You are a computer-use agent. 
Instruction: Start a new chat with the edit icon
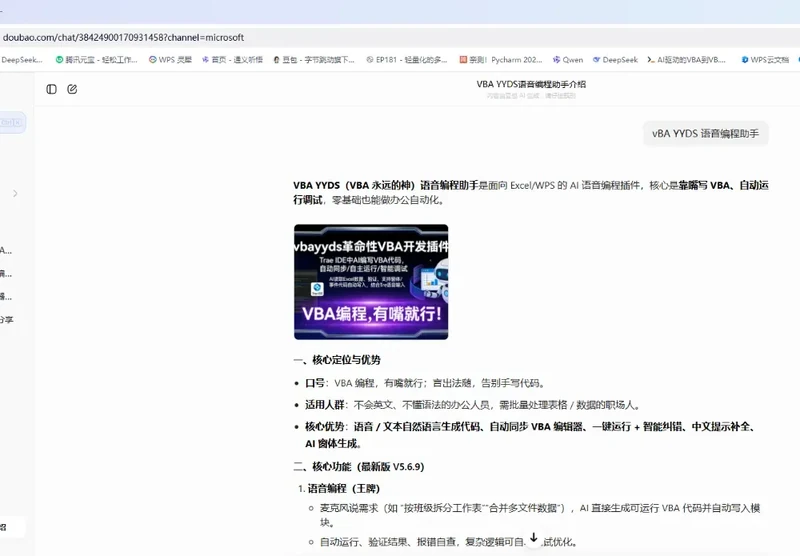[72, 89]
